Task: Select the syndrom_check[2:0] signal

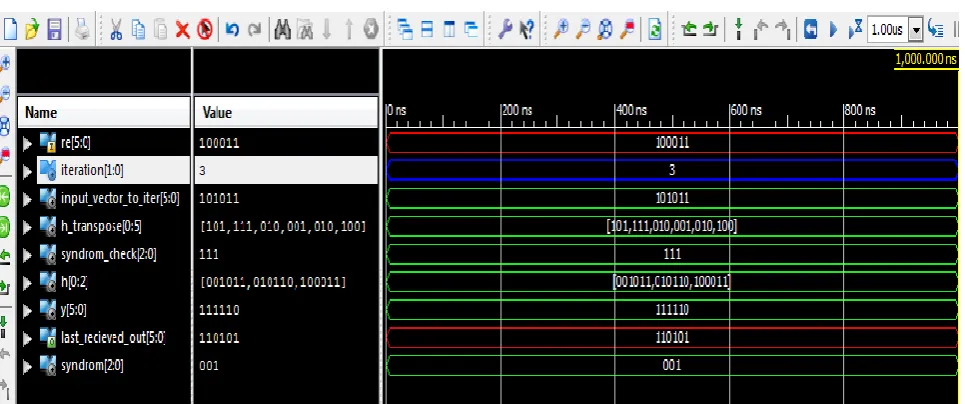Action: coord(108,254)
